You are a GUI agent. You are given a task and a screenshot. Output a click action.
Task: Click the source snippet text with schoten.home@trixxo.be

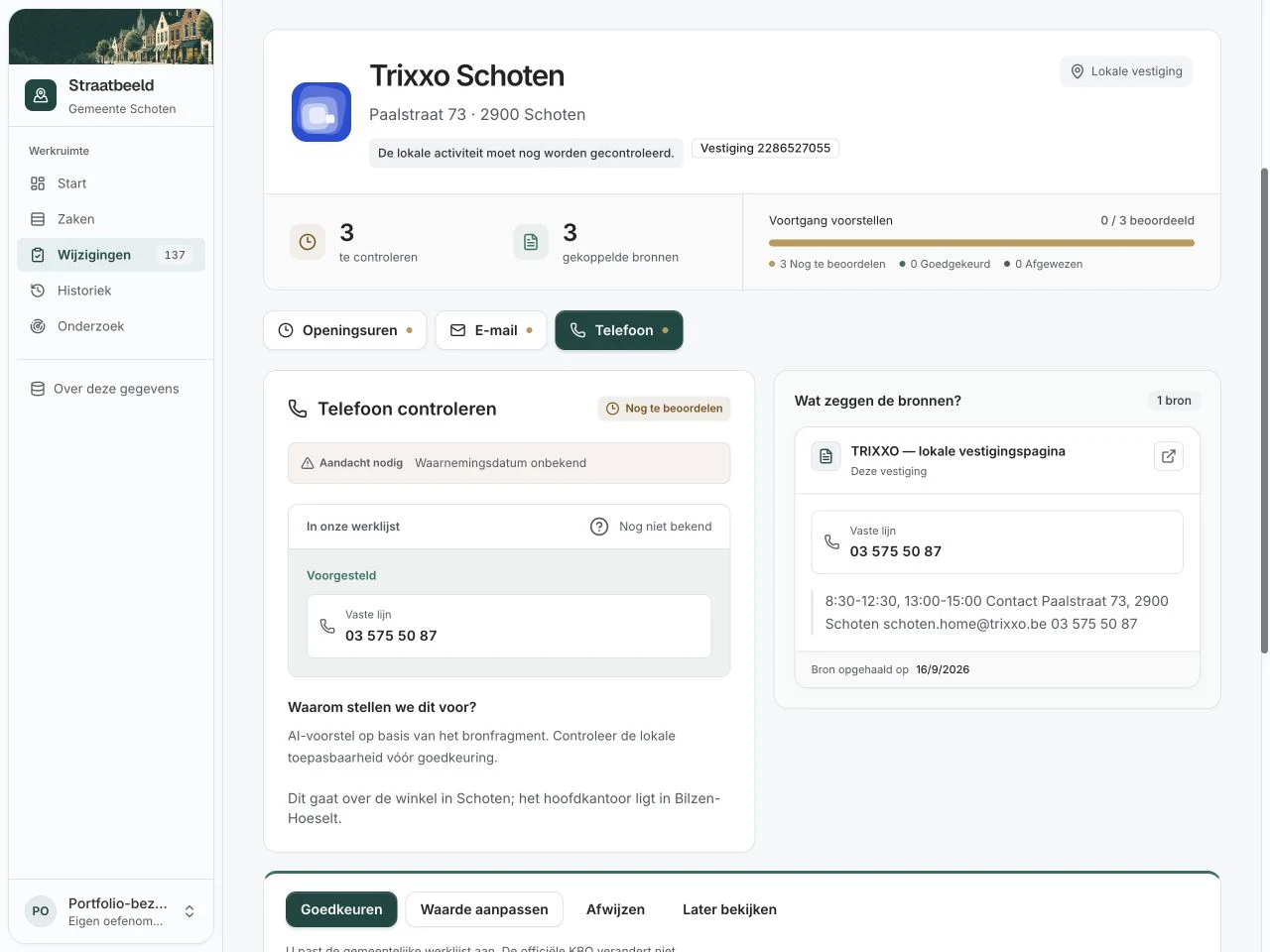coord(996,612)
